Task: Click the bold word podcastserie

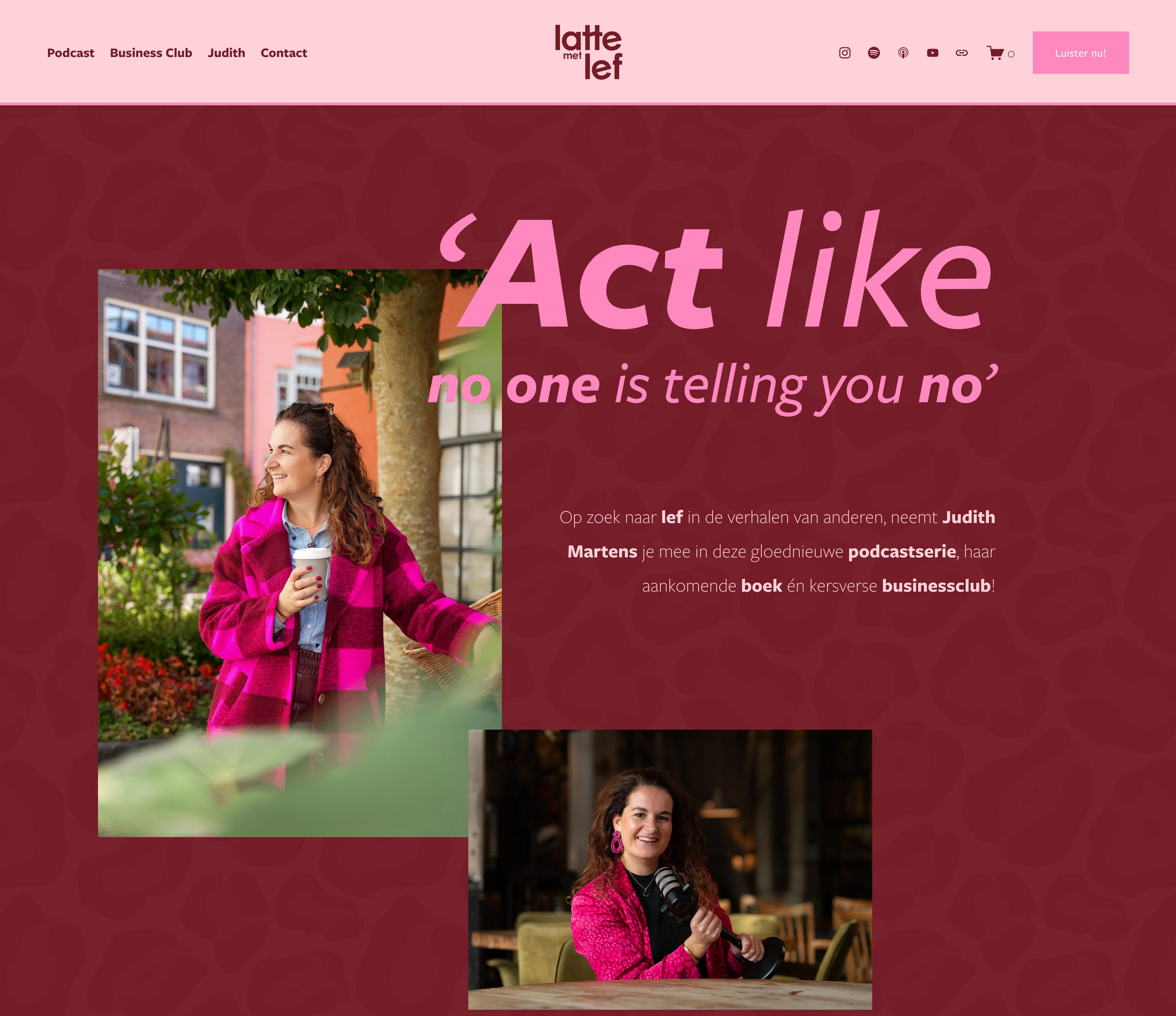Action: tap(902, 552)
